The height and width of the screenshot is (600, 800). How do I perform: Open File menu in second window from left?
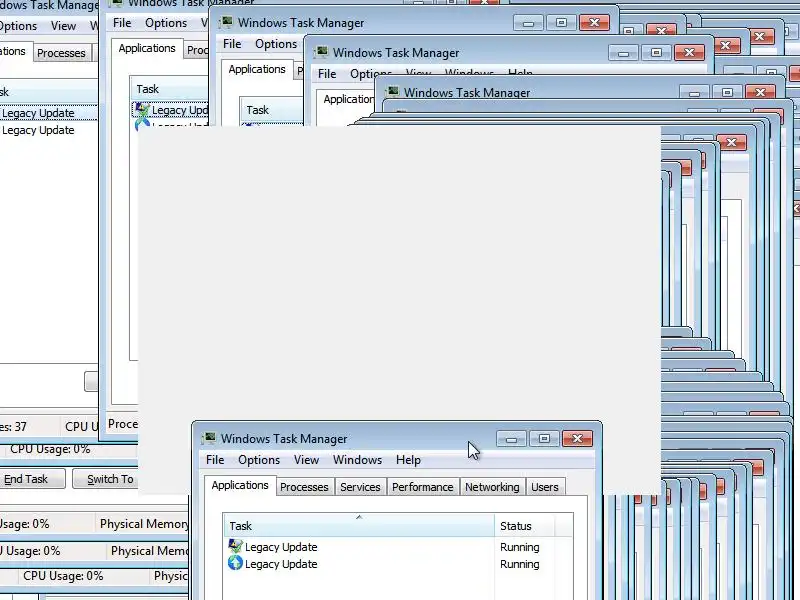coord(122,23)
